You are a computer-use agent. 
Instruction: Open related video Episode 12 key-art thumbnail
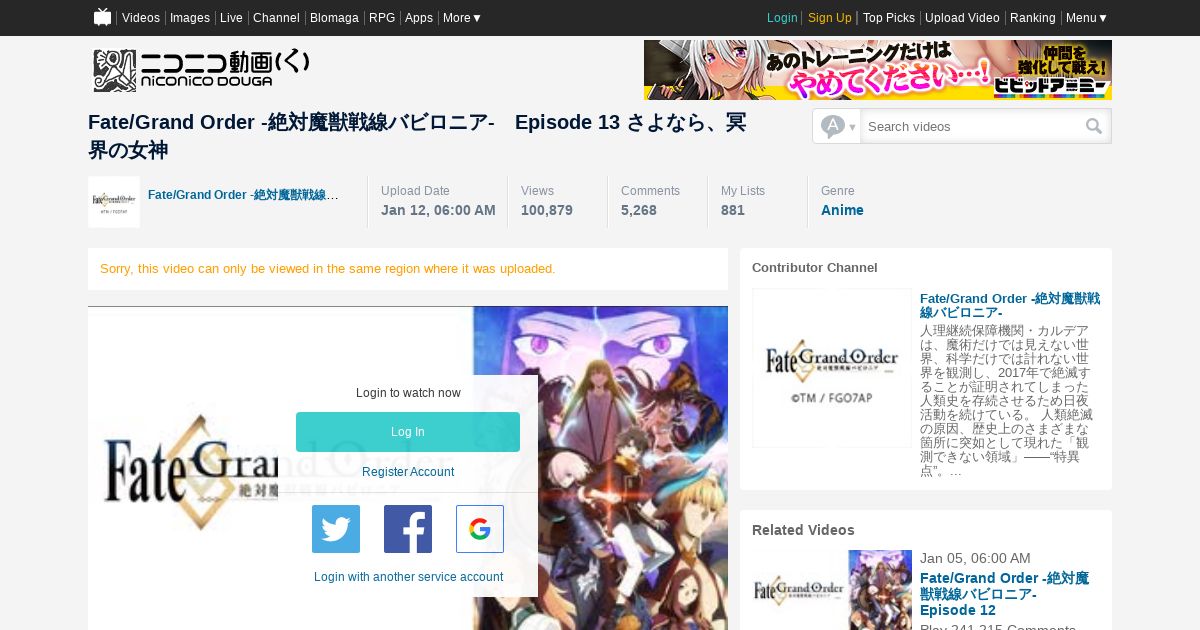coord(880,590)
